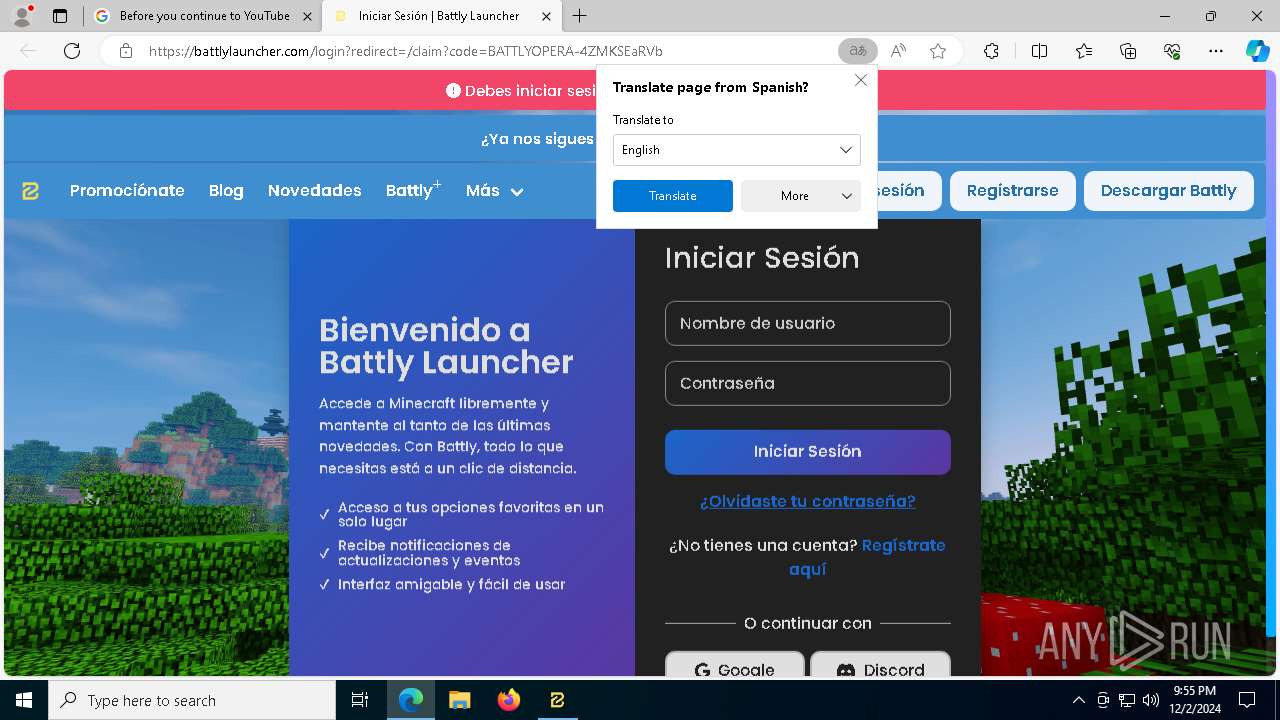
Task: Open a new tab with plus button
Action: coord(580,16)
